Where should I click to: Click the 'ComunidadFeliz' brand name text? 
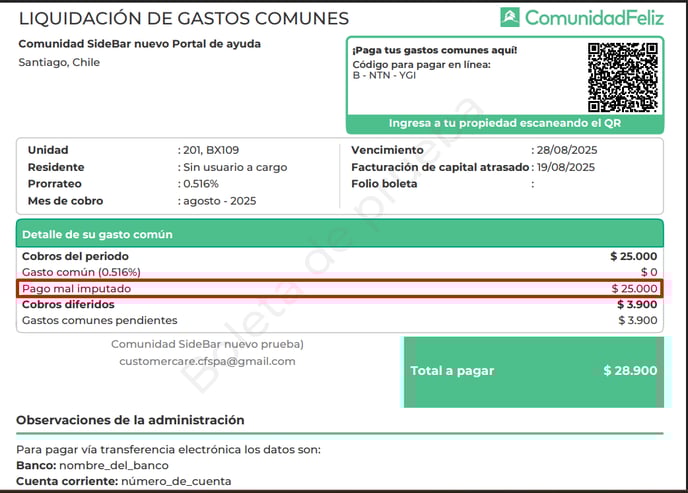(595, 18)
